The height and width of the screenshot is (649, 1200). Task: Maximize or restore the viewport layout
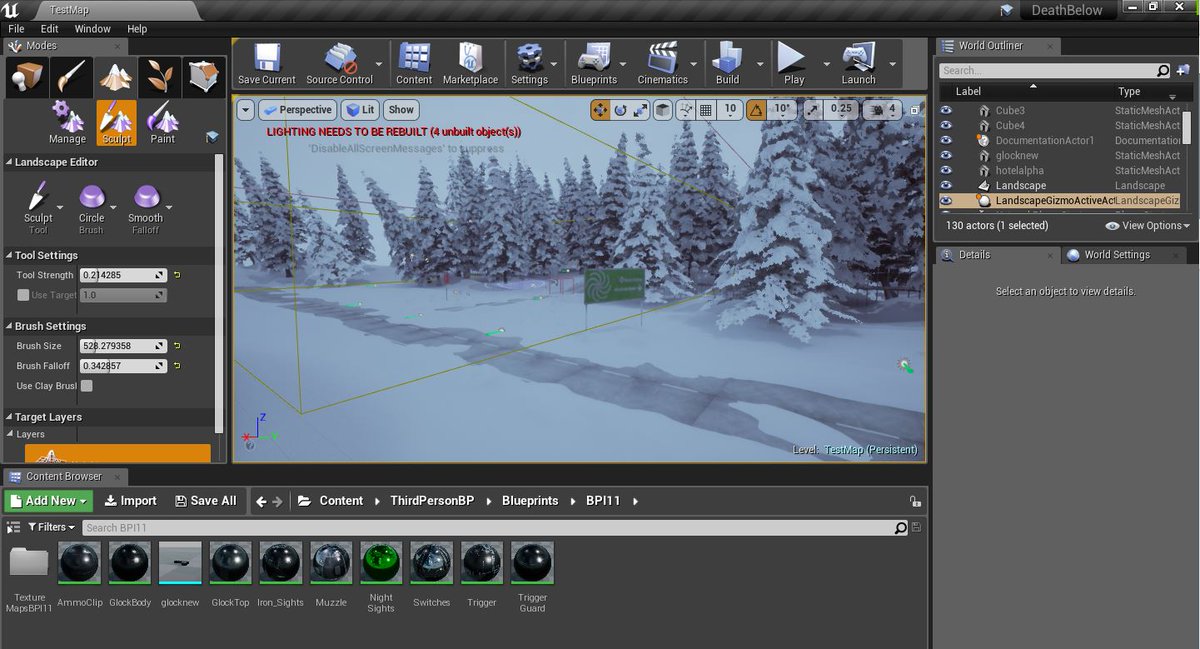(912, 110)
